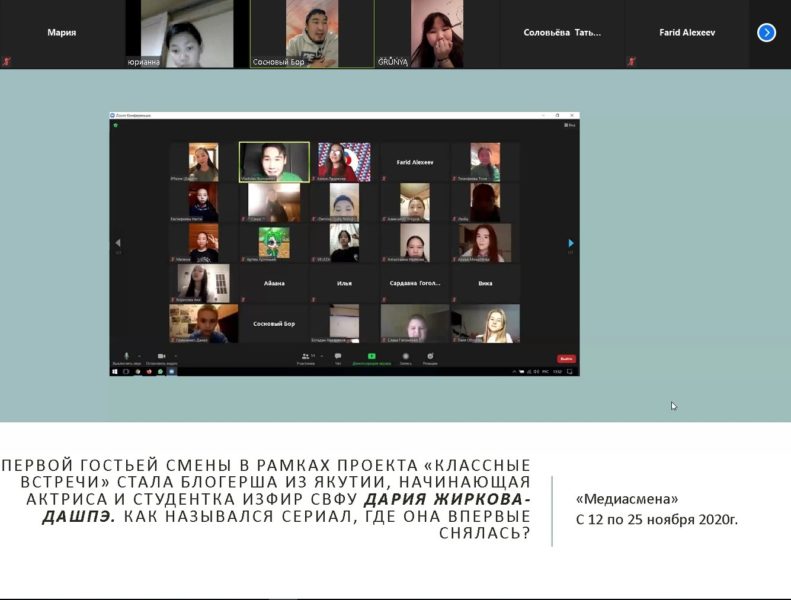
Task: Go to previous gallery page left arrow
Action: pyautogui.click(x=118, y=243)
